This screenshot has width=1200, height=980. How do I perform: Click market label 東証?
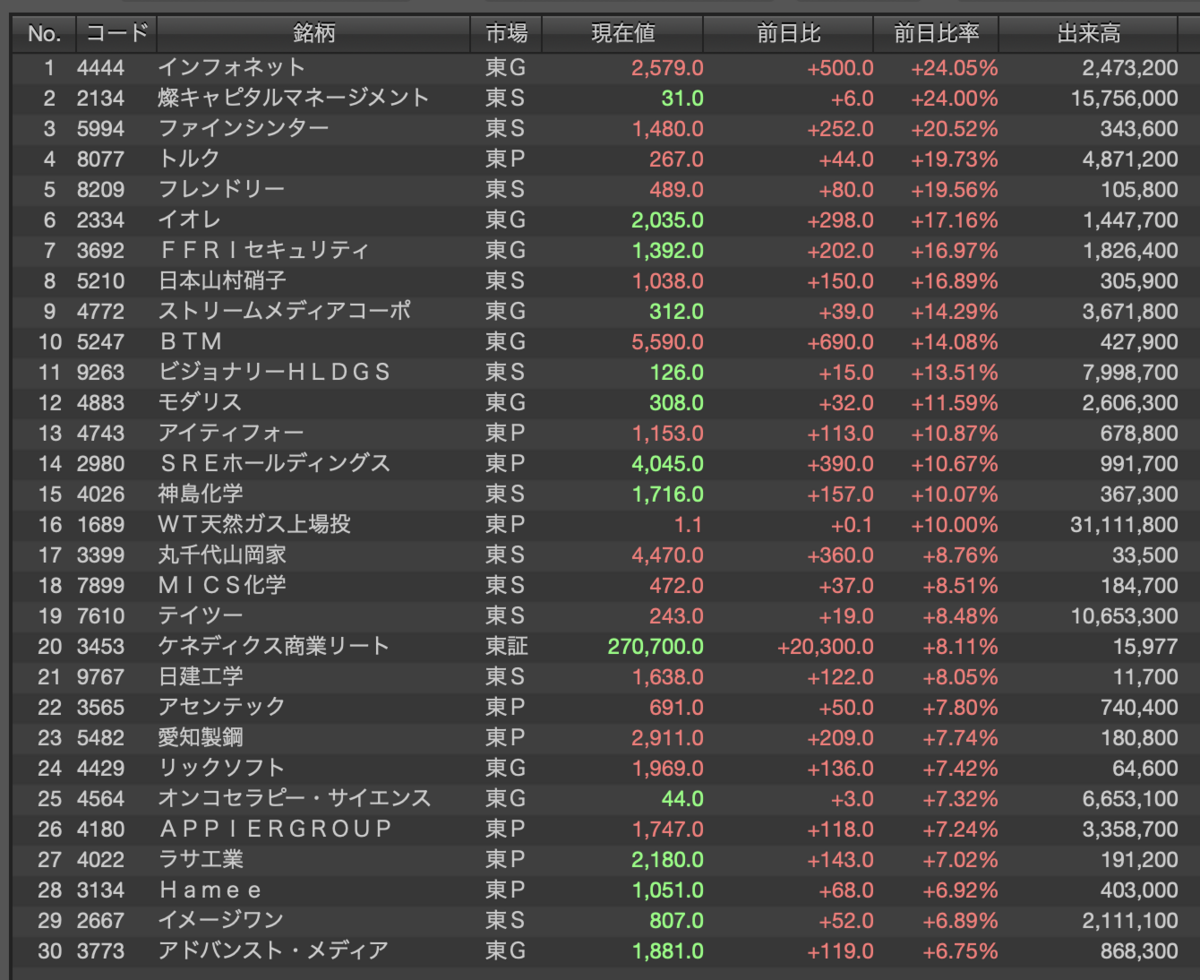(x=507, y=646)
